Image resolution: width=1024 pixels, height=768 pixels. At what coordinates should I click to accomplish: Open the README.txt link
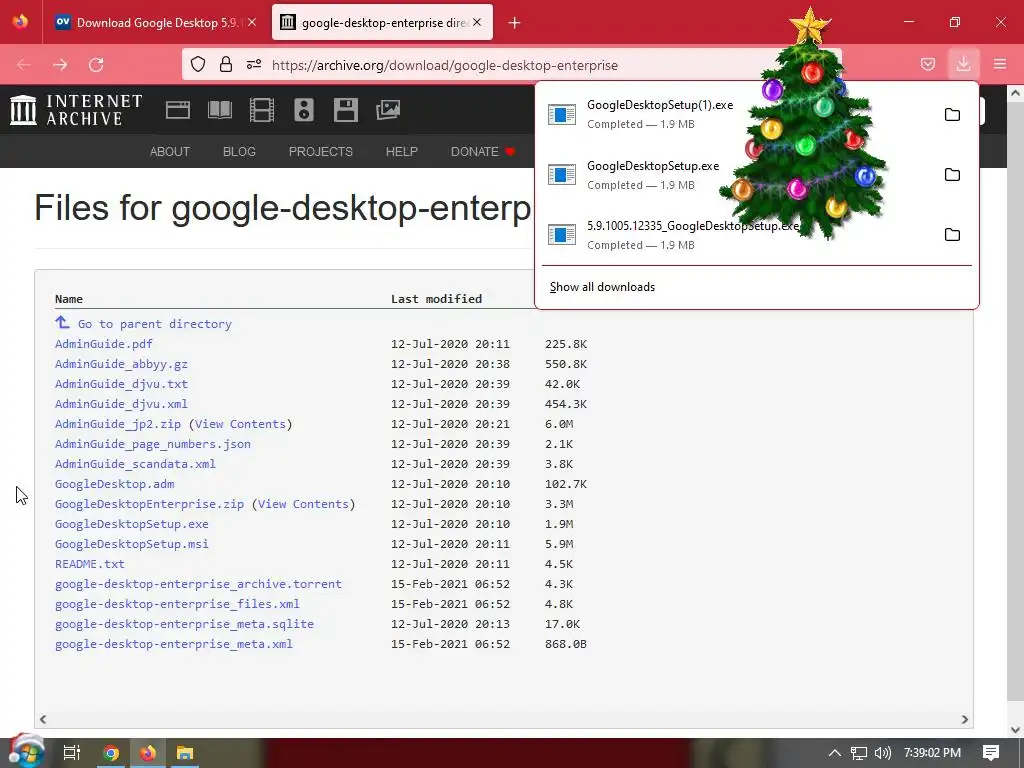(x=89, y=564)
